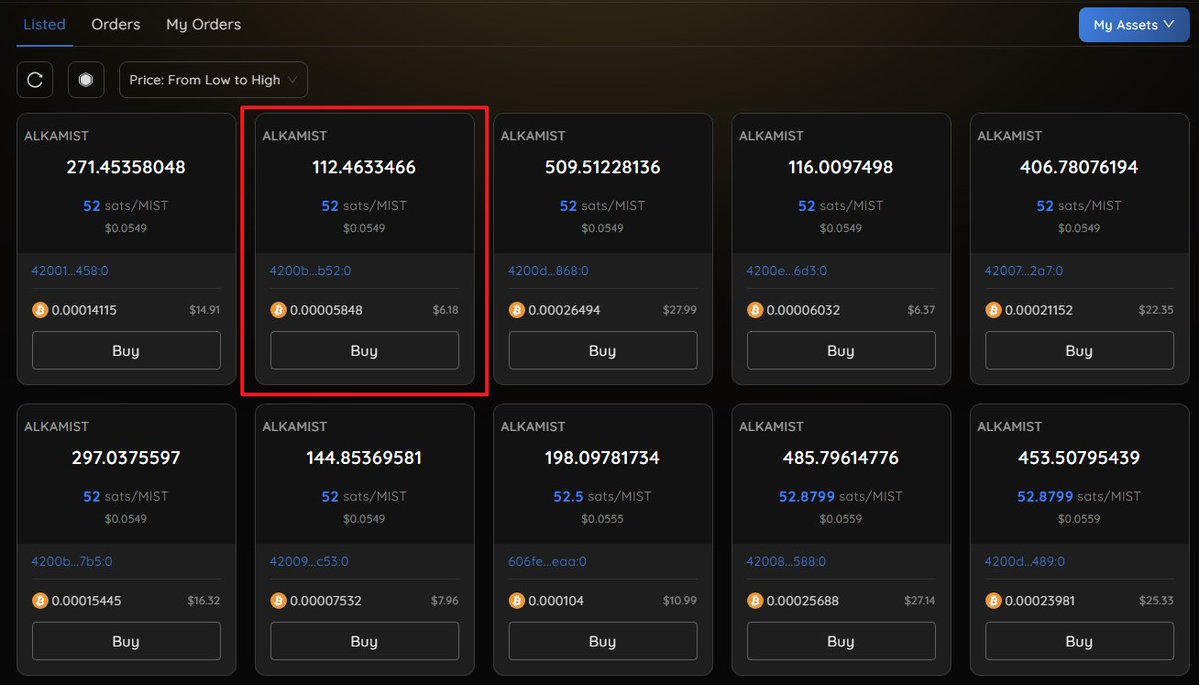Open transaction link 4200d...868:0

[x=548, y=271]
